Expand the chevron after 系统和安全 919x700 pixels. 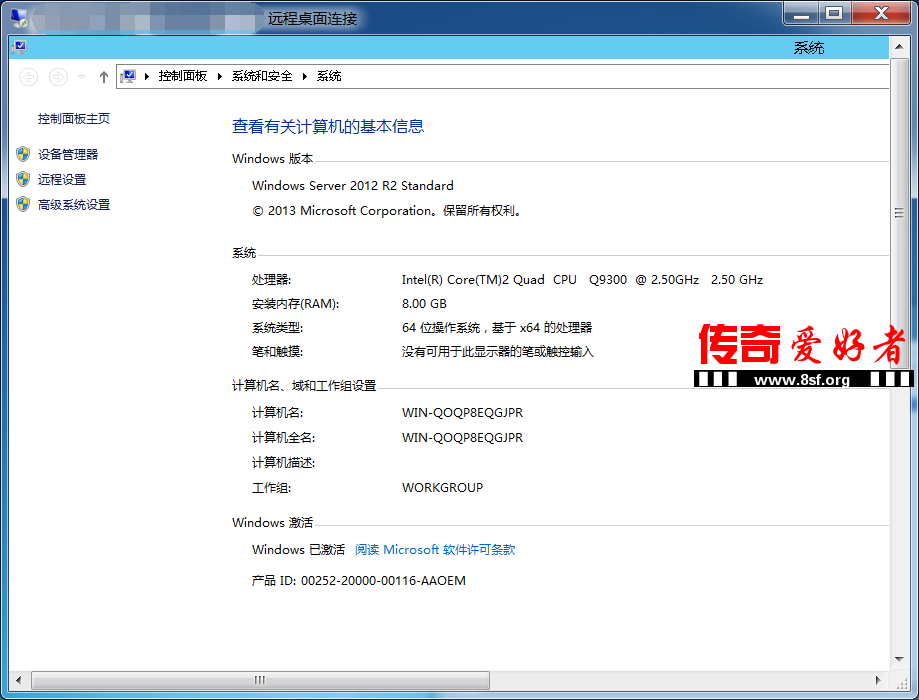[x=305, y=76]
